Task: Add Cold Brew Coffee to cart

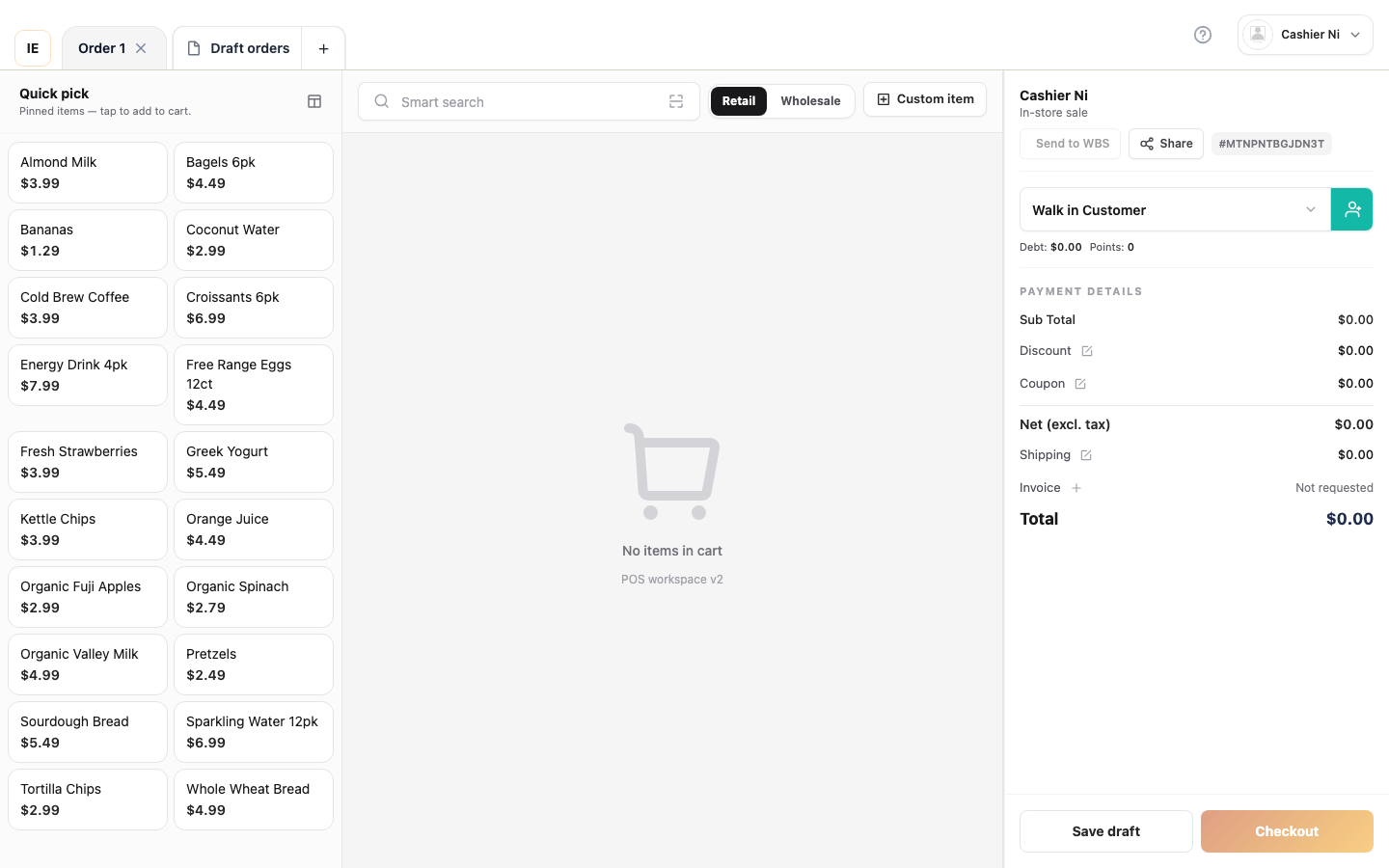Action: point(88,308)
